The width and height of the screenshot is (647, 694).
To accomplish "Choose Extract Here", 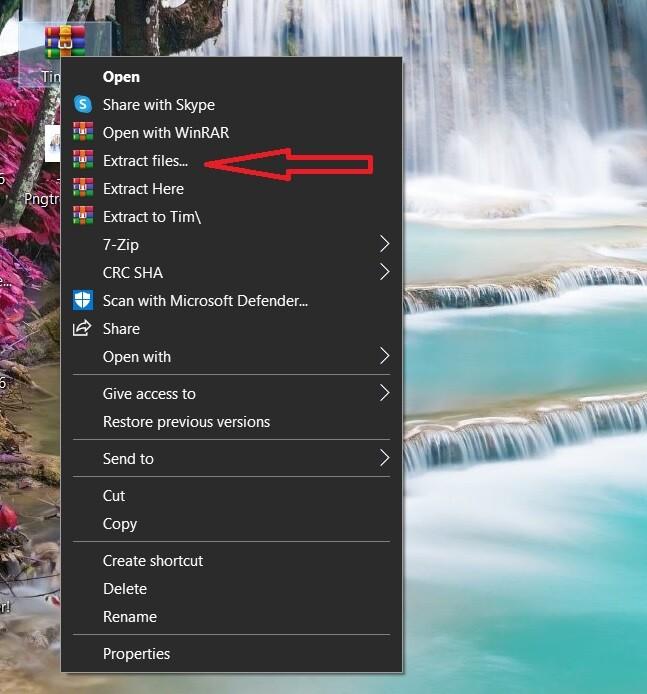I will coord(231,189).
